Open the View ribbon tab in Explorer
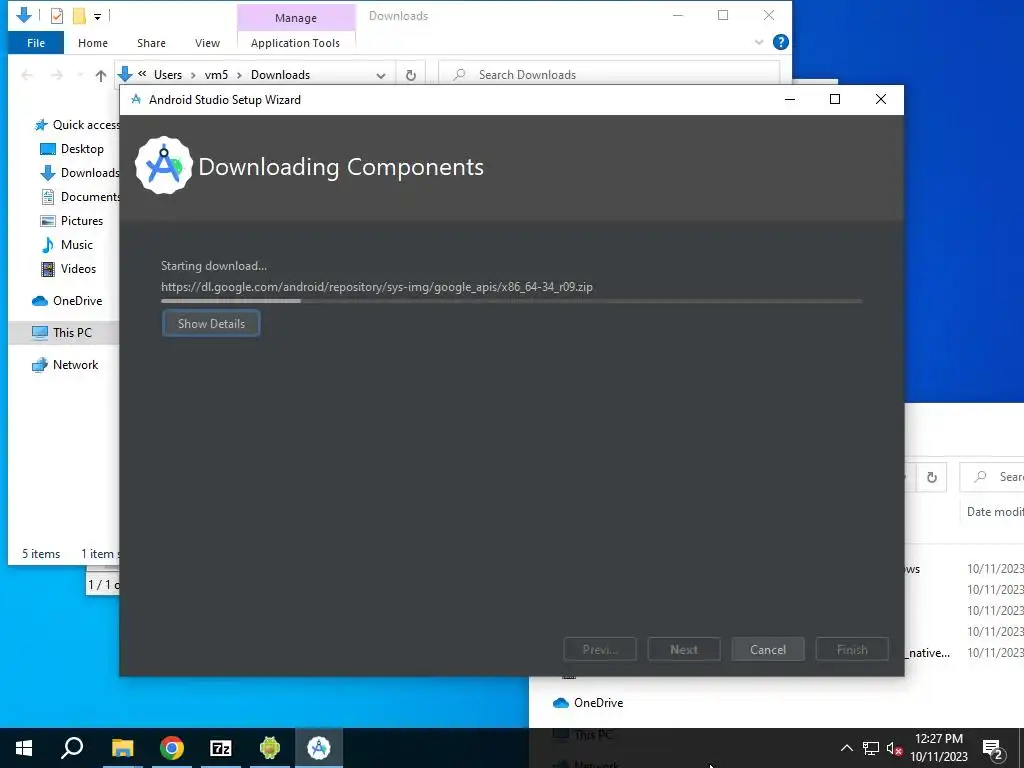The image size is (1024, 768). (x=207, y=43)
